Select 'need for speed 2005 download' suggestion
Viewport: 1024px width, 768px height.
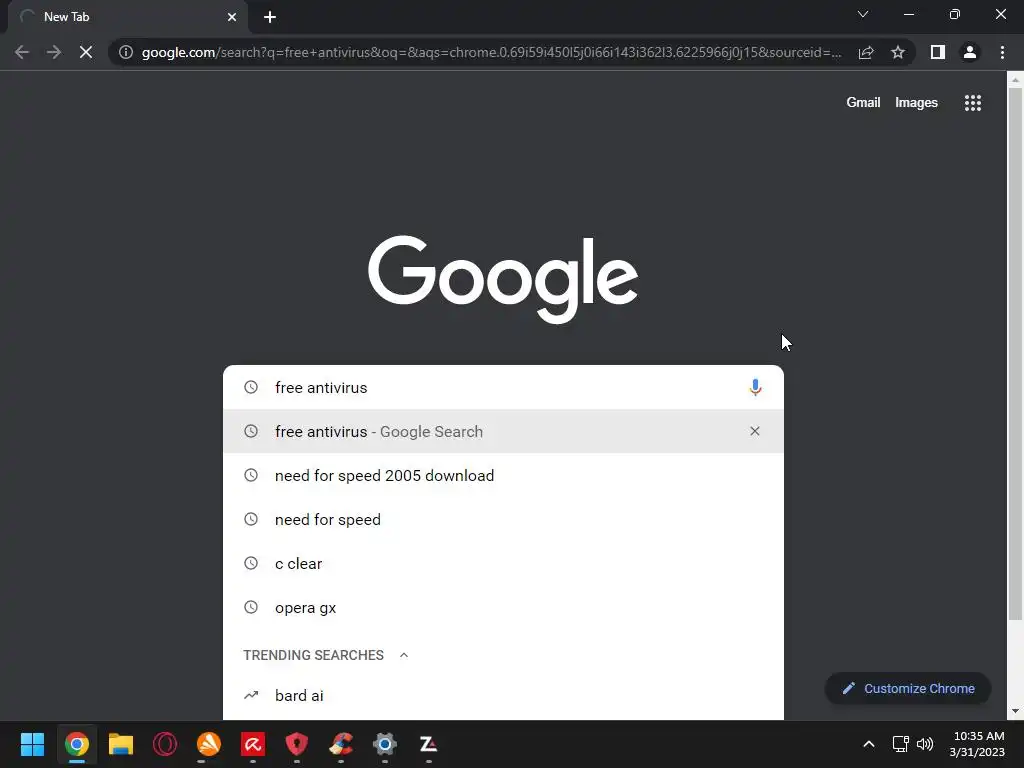coord(503,475)
